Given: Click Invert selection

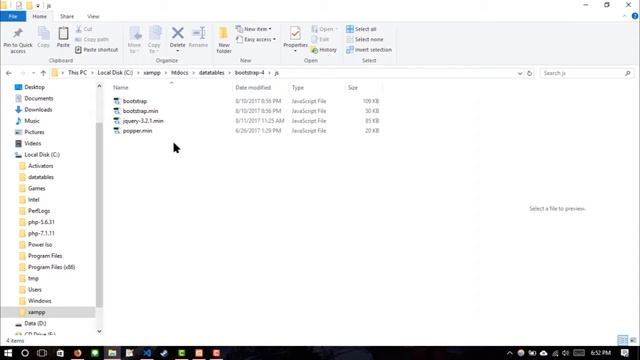Looking at the screenshot, I should coord(369,49).
